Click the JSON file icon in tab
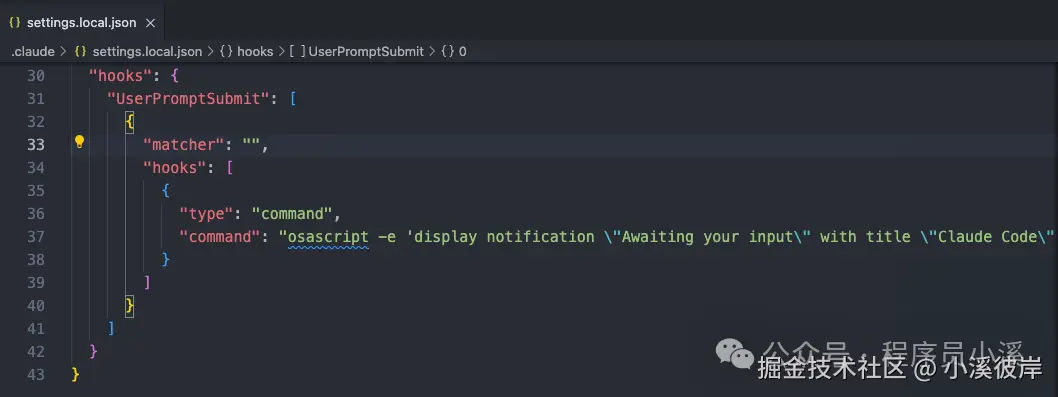Viewport: 1058px width, 397px height. [14, 22]
